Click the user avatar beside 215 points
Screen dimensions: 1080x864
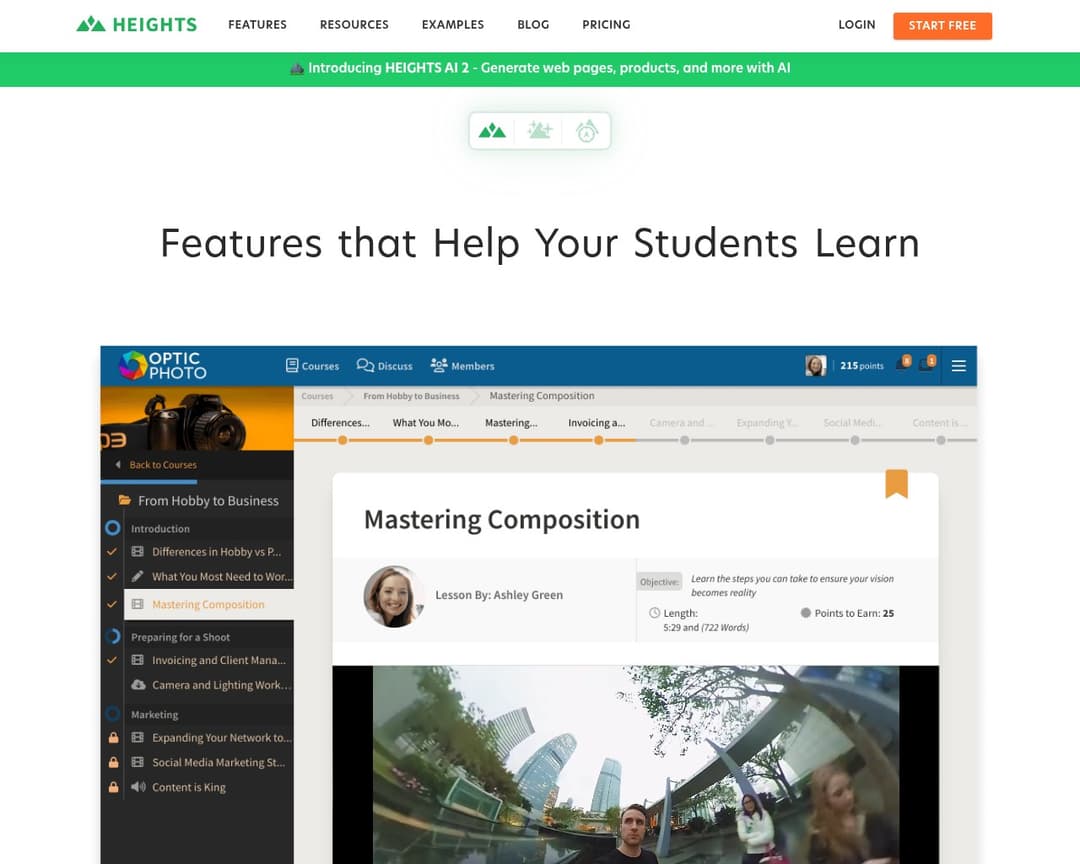pyautogui.click(x=815, y=366)
